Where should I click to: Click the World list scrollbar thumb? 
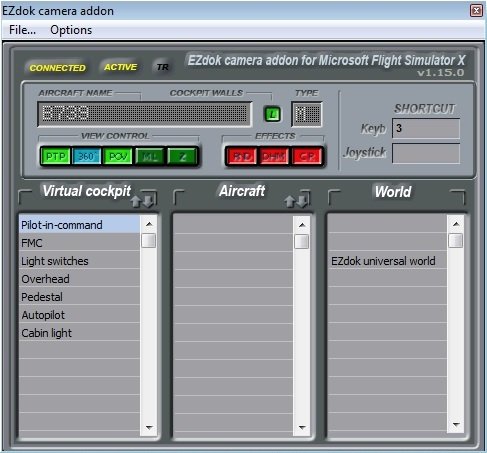[456, 240]
